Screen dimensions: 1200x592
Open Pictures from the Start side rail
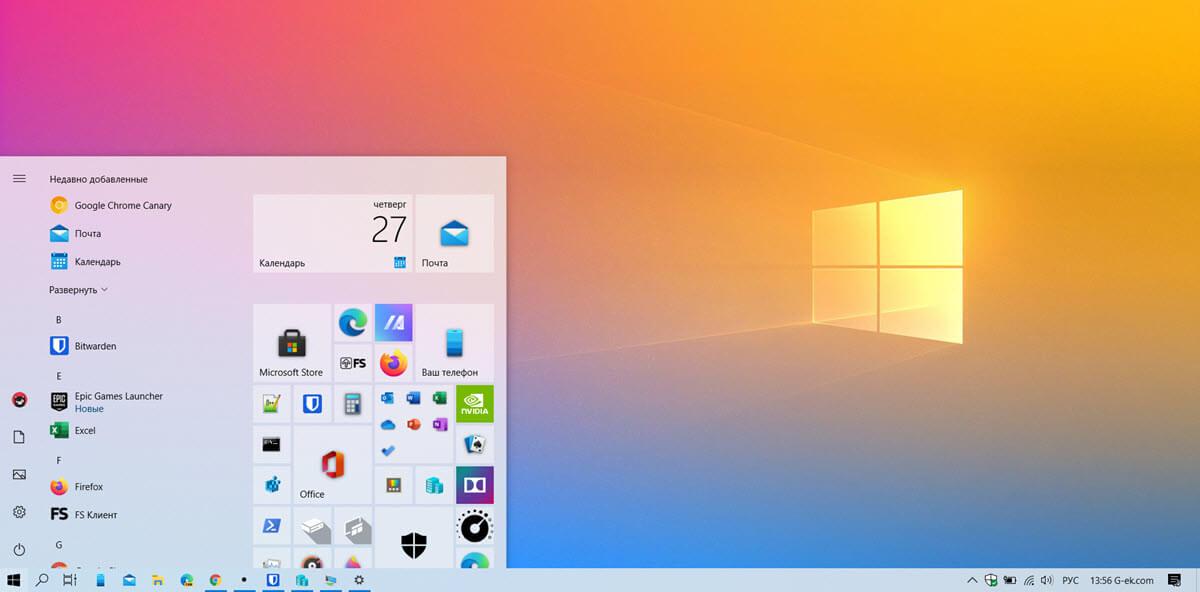(19, 474)
